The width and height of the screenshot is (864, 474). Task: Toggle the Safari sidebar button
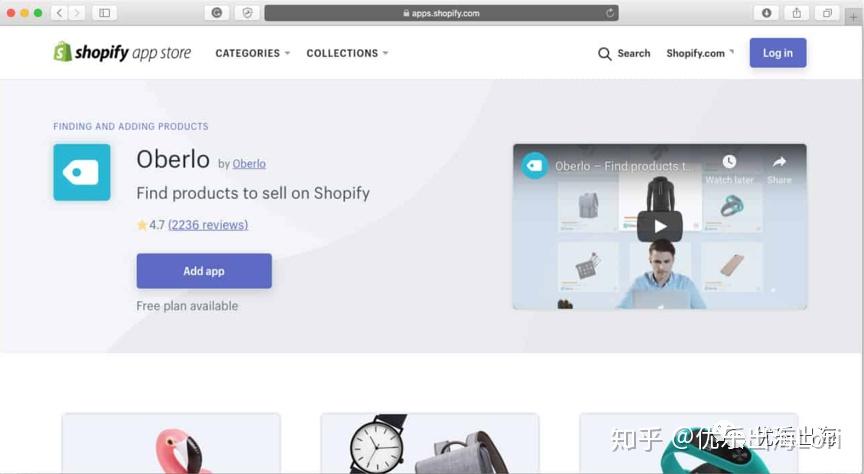coord(104,13)
